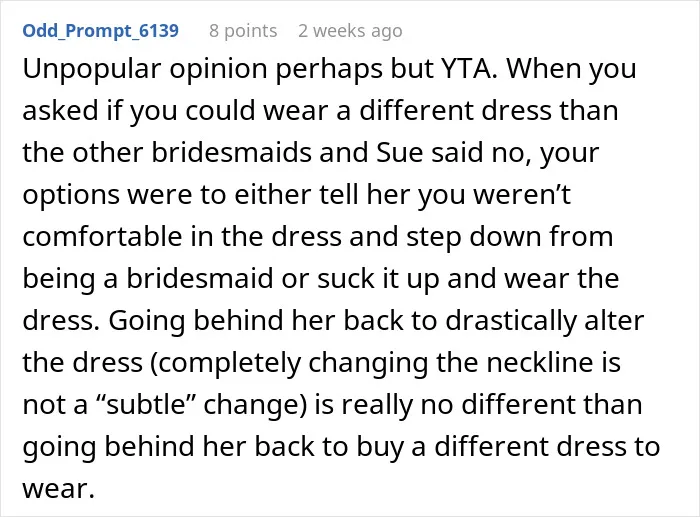This screenshot has height=517, width=700.
Task: Click the name "Sue" in the comment
Action: 399,152
